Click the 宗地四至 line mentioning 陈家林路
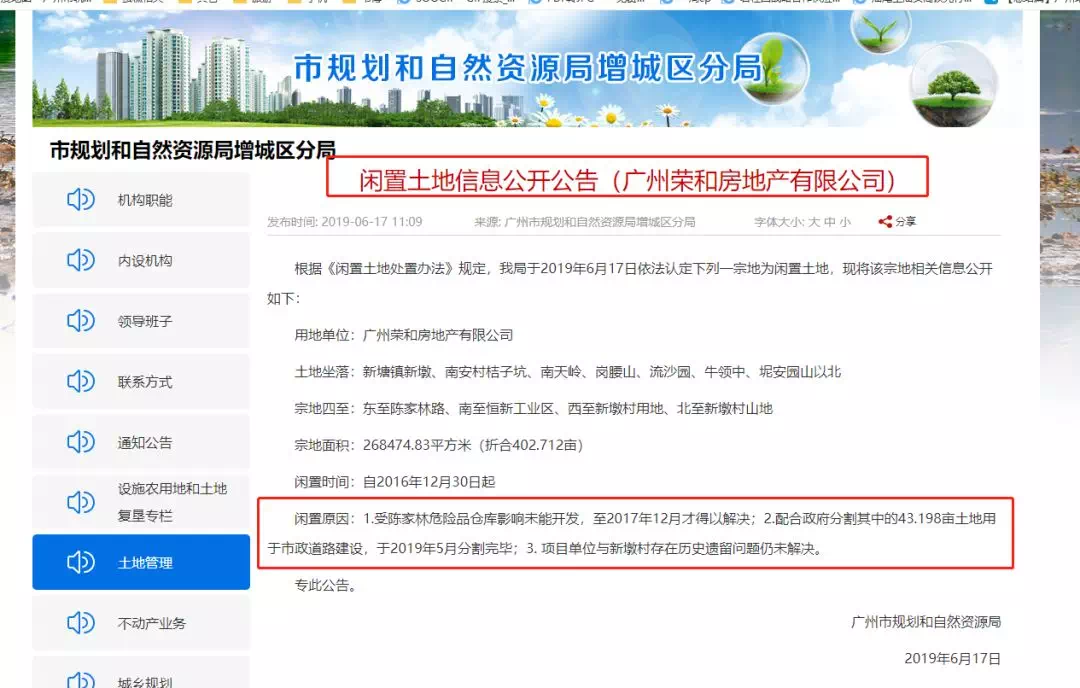This screenshot has height=688, width=1080. click(x=533, y=408)
